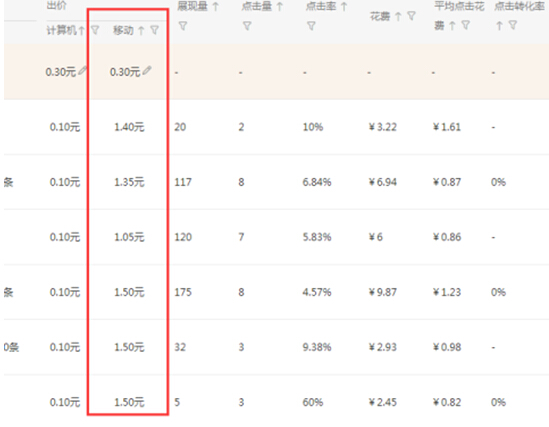Select the 1.40元 mobile bid cell

(129, 127)
